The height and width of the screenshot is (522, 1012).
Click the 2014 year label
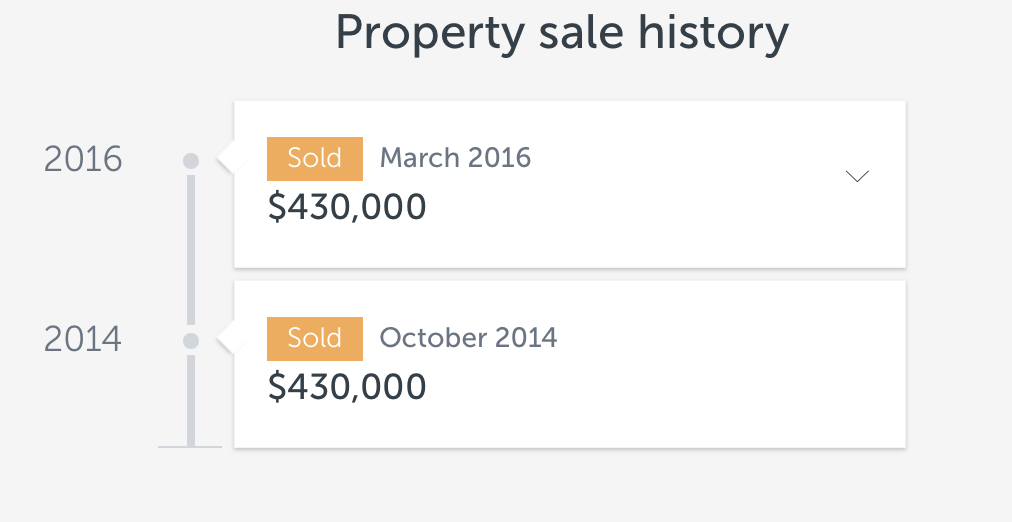(x=83, y=339)
